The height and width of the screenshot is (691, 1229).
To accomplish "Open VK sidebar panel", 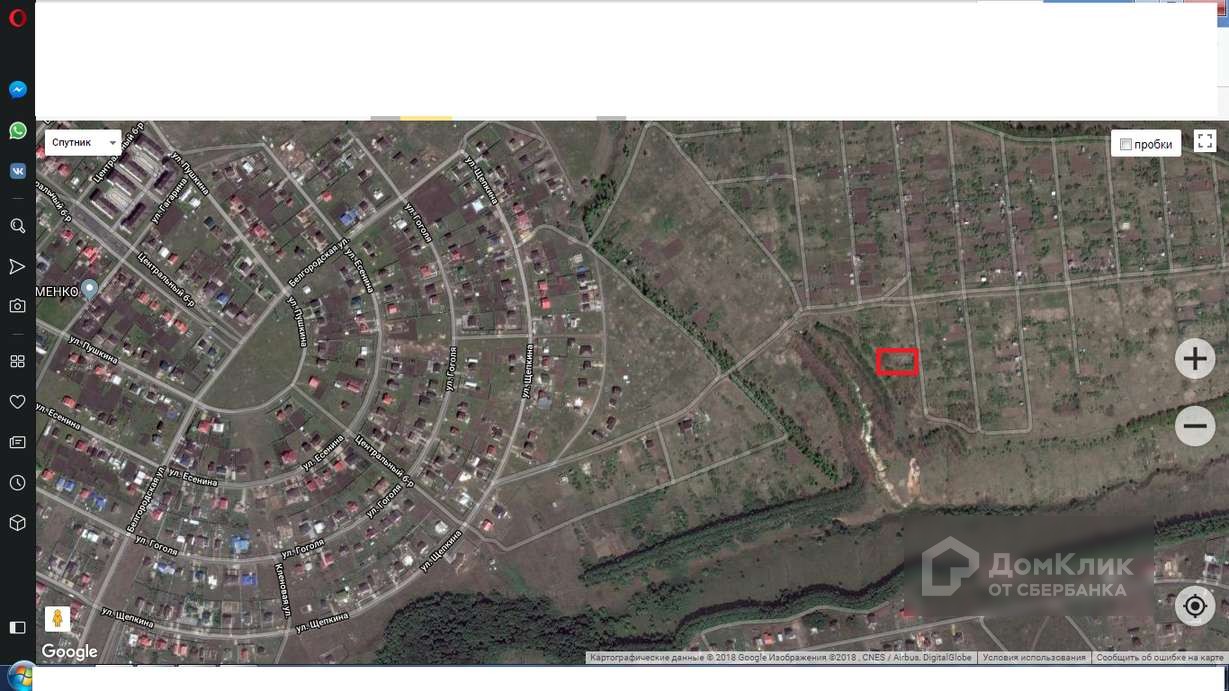I will [x=17, y=170].
